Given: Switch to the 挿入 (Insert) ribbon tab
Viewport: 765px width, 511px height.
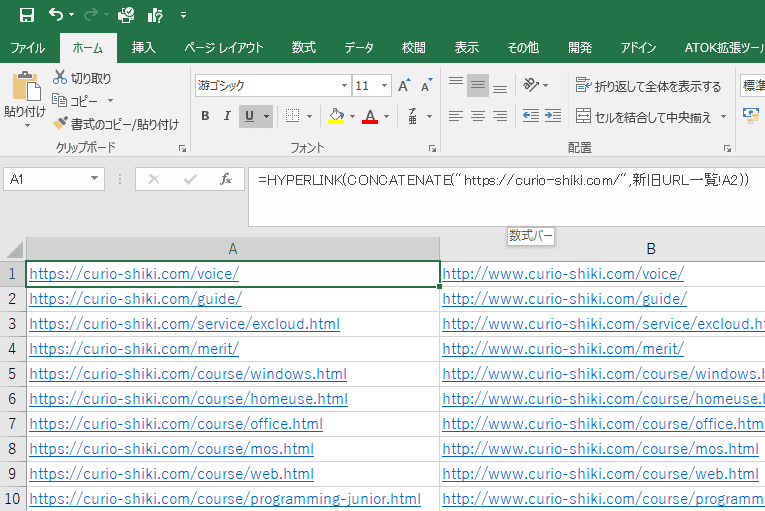Looking at the screenshot, I should tap(144, 47).
